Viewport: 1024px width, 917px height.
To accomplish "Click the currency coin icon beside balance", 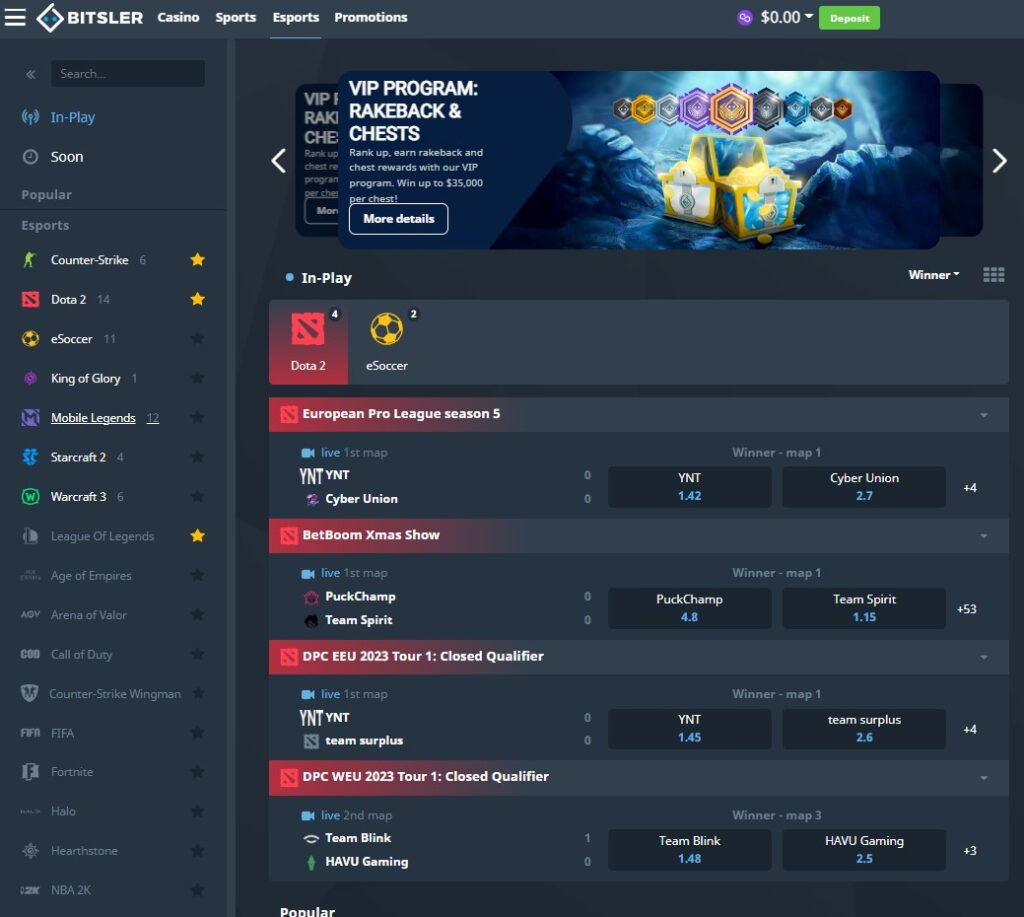I will click(744, 18).
